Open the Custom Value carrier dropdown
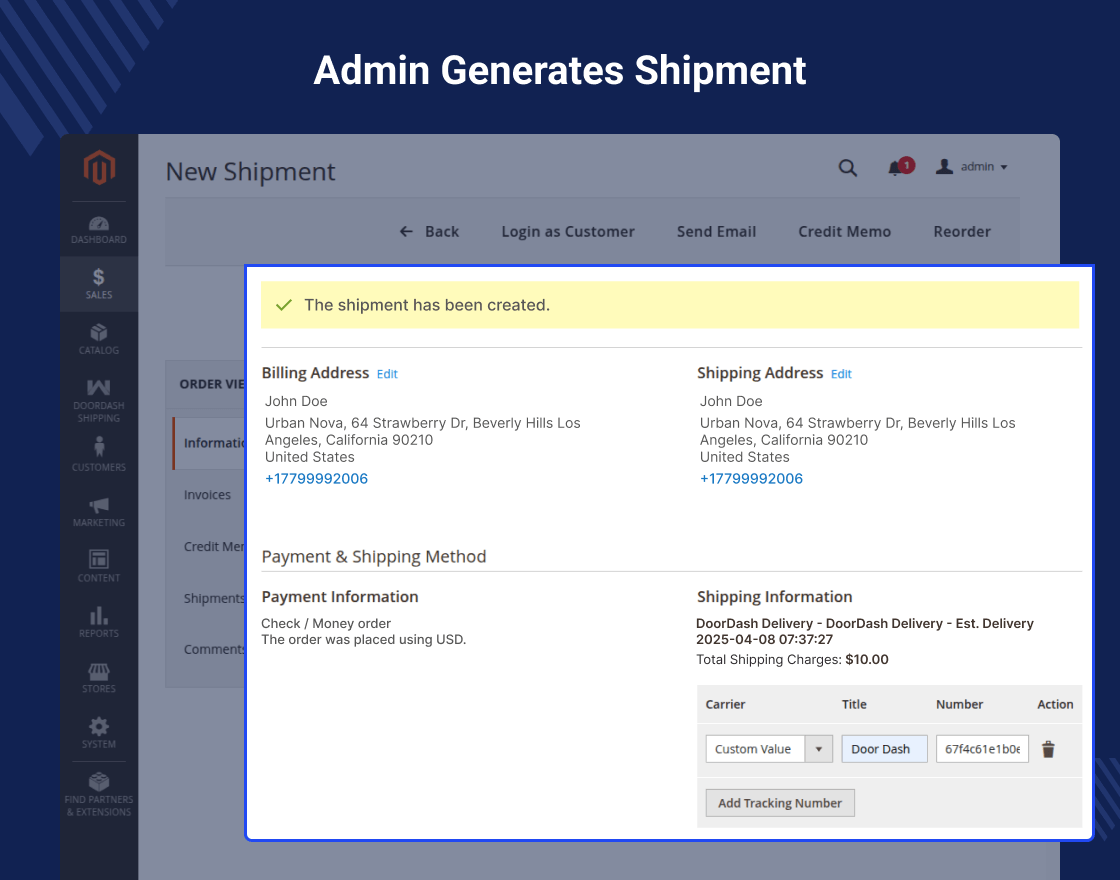 (769, 749)
